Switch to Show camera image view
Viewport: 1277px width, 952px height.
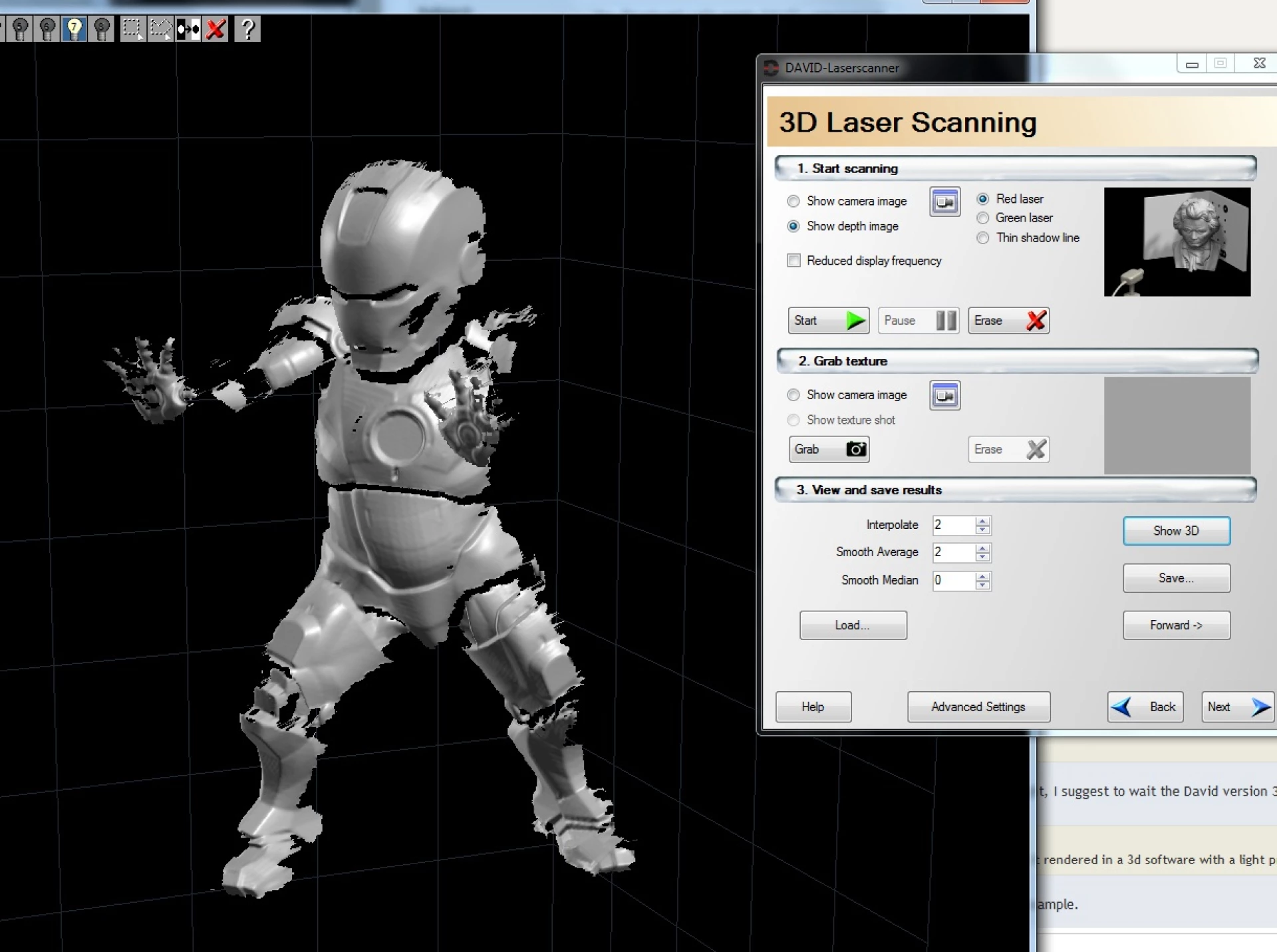pyautogui.click(x=793, y=201)
